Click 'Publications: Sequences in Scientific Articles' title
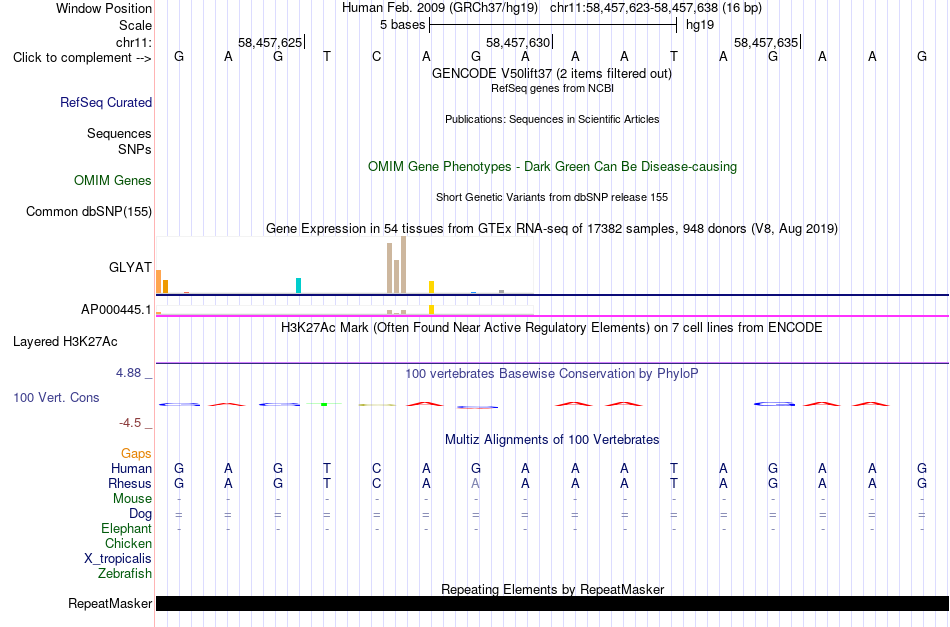 (552, 119)
